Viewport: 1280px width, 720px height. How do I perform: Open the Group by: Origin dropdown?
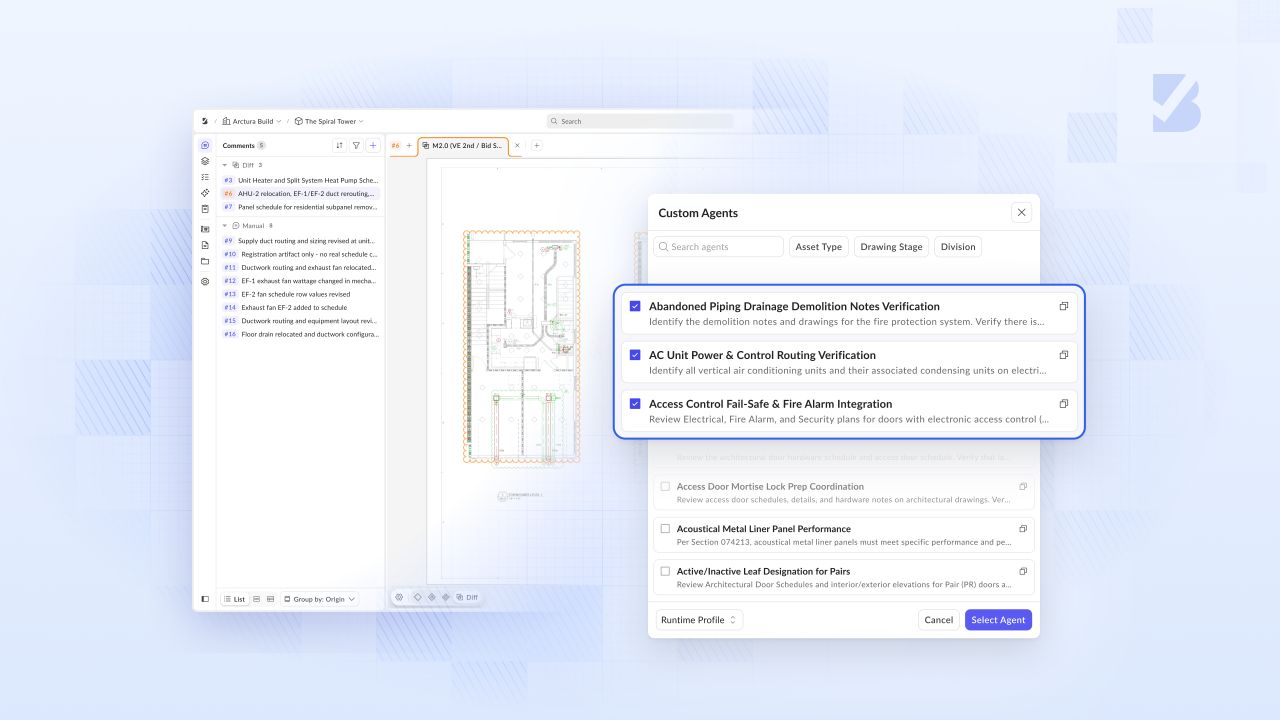(x=320, y=599)
